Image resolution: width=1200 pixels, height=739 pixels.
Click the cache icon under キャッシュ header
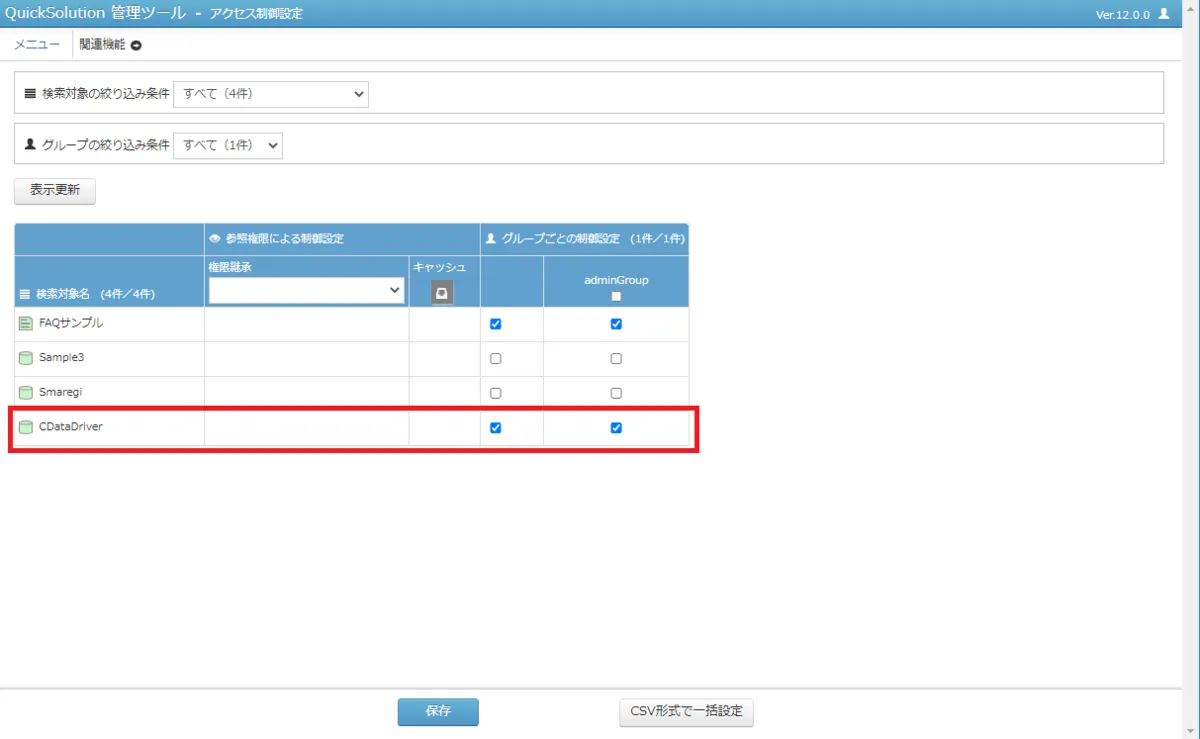point(442,292)
